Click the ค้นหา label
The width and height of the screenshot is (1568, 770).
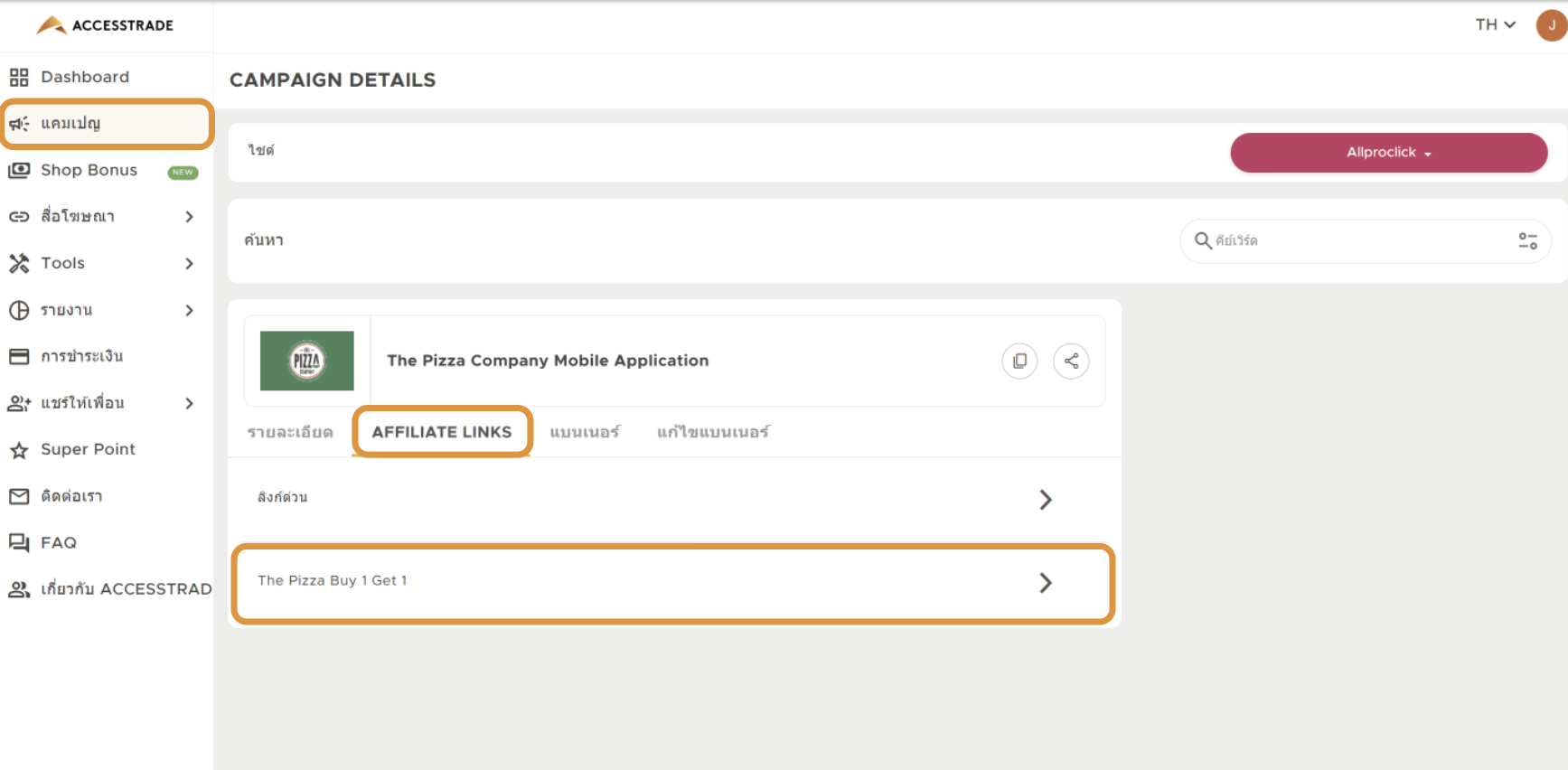tap(264, 239)
